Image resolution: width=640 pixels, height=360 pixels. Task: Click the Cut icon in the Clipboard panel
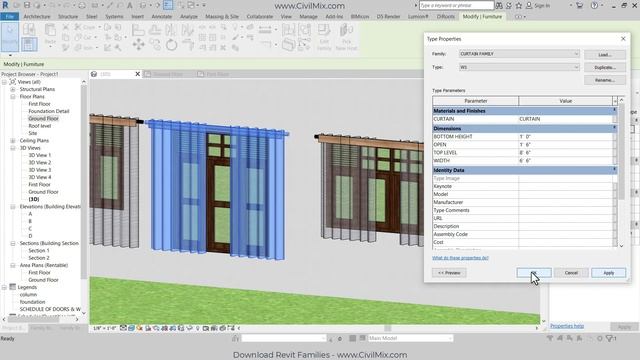(66, 27)
